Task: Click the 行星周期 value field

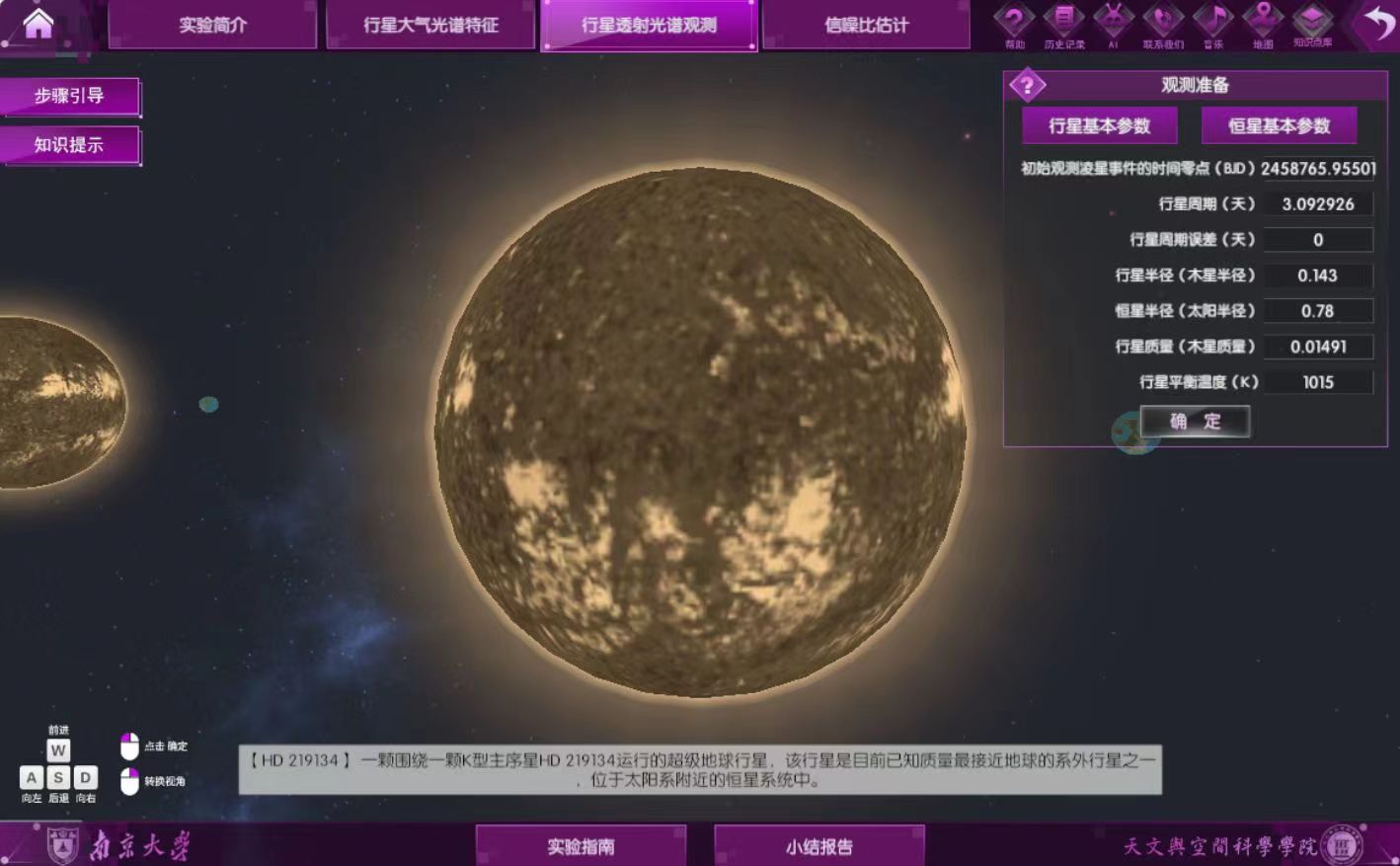Action: (1318, 204)
